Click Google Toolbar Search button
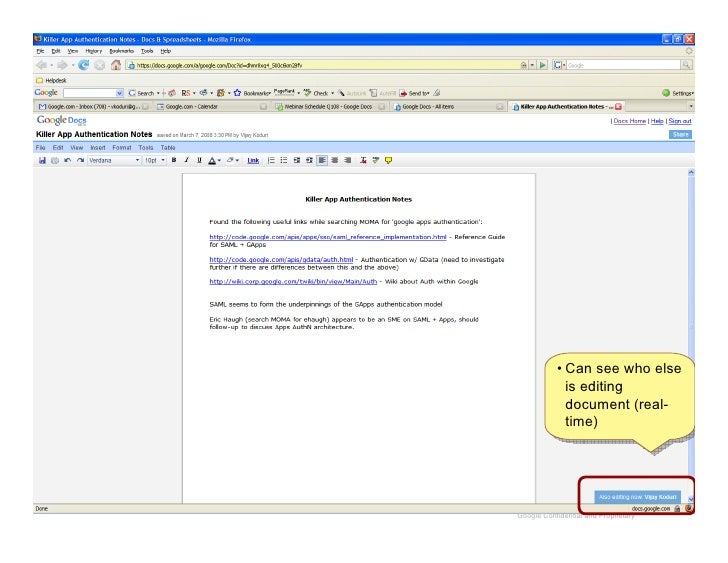This screenshot has width=728, height=563. [x=141, y=93]
